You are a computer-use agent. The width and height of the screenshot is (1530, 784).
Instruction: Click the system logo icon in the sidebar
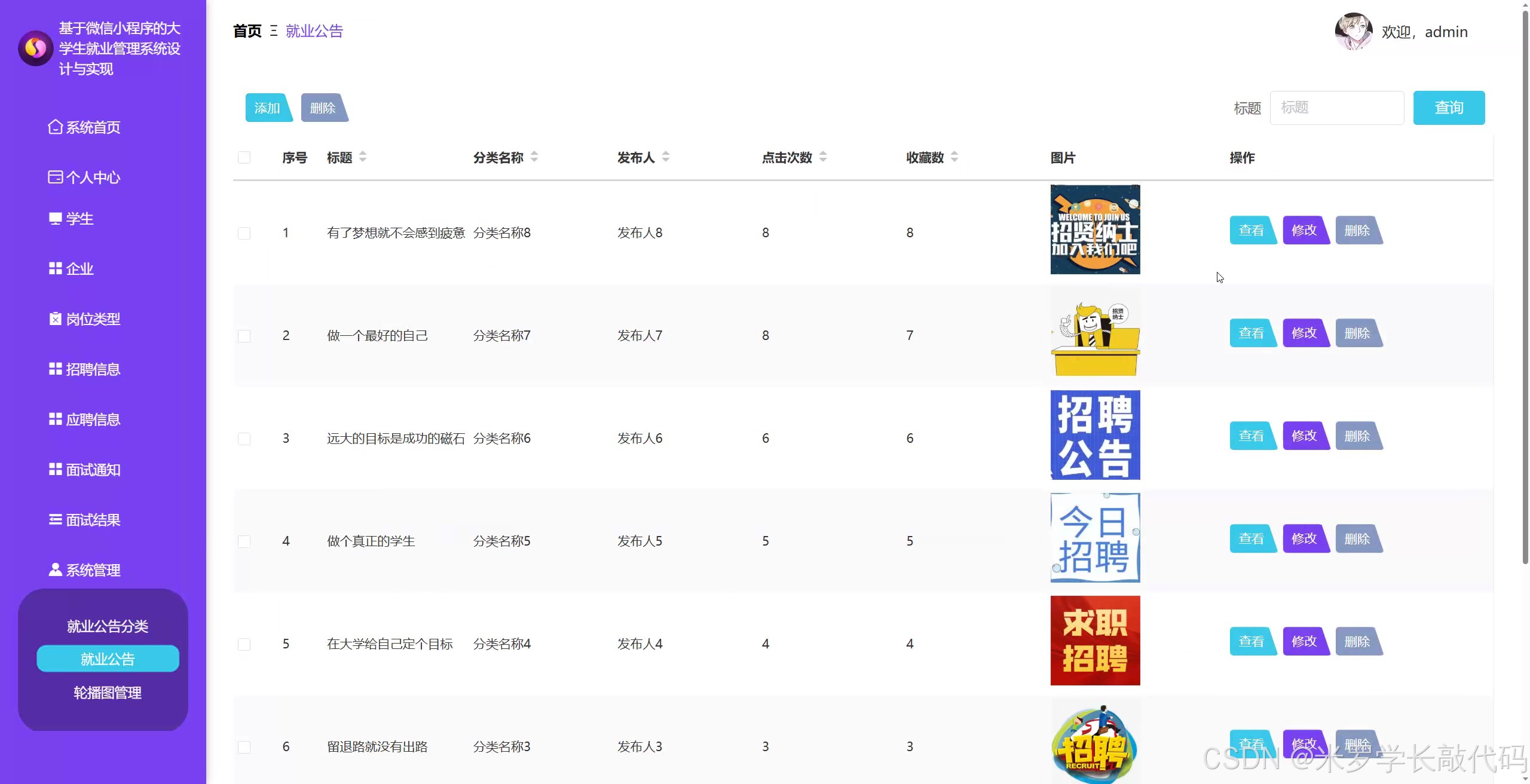click(35, 48)
